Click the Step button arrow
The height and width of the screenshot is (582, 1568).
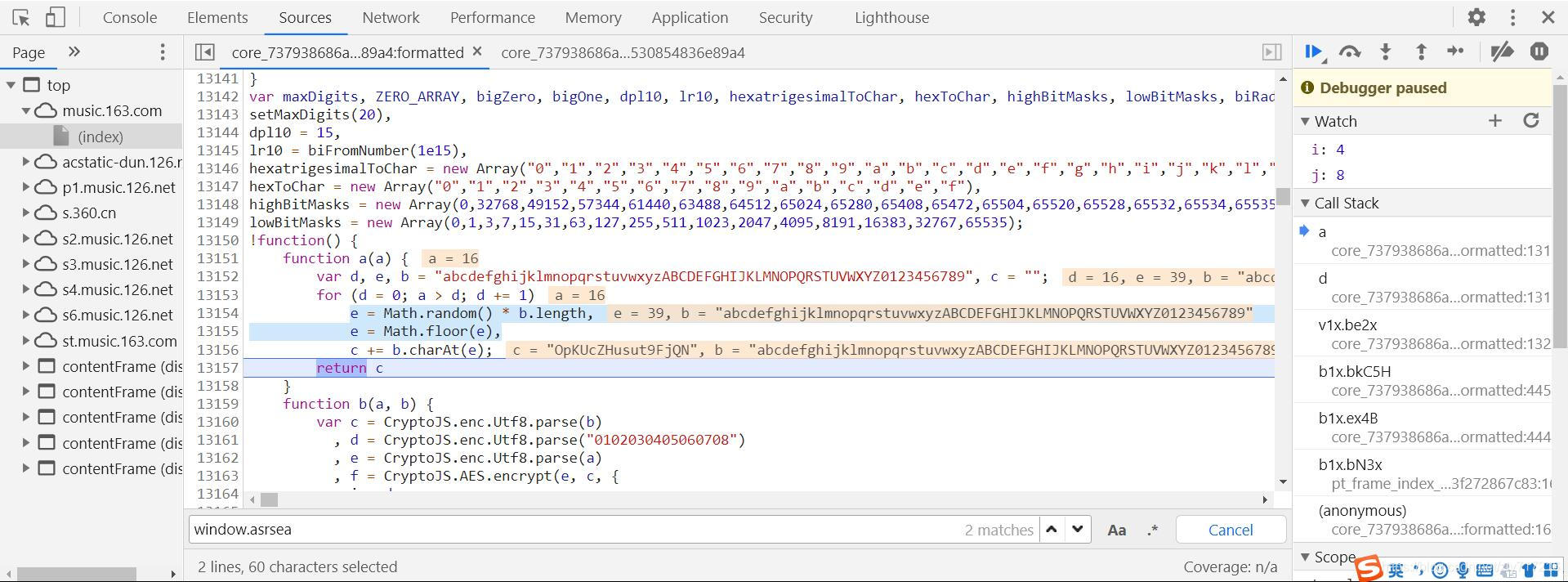click(x=1456, y=51)
